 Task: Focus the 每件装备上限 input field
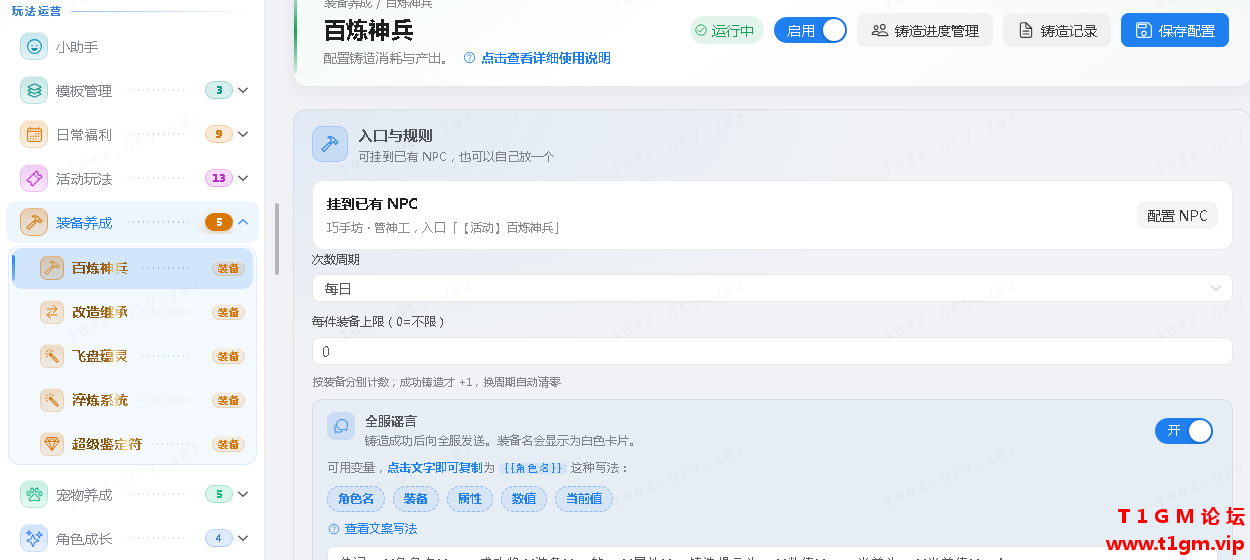tap(772, 351)
